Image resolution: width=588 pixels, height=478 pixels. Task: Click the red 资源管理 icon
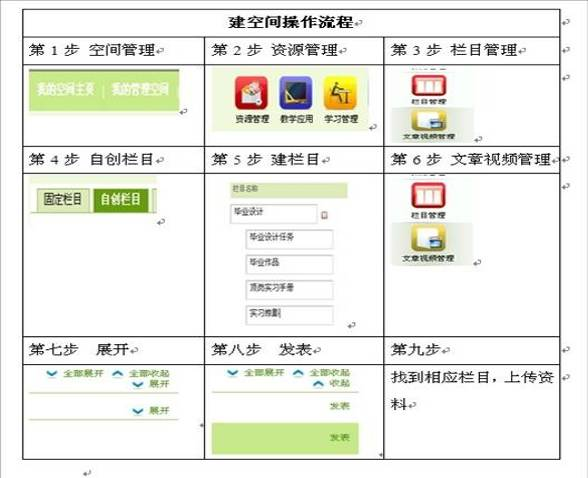pos(251,93)
